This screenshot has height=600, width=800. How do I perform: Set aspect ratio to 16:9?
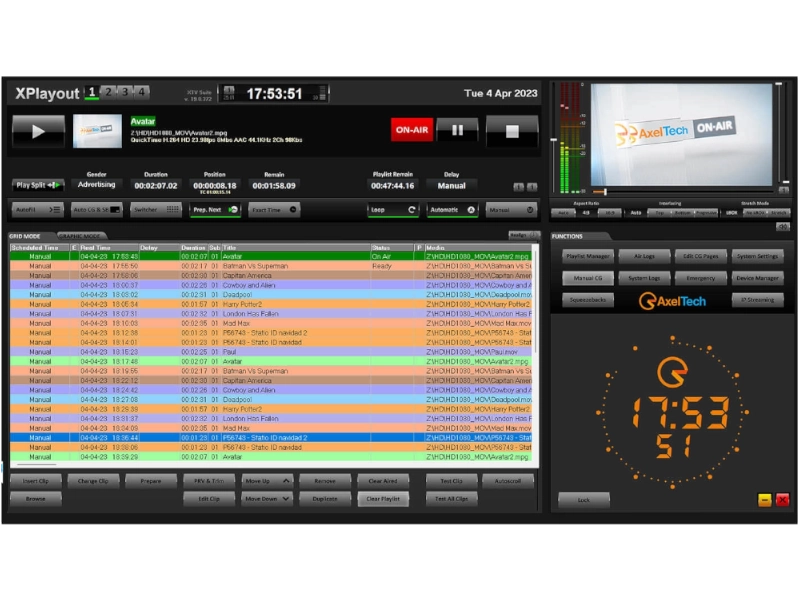[610, 213]
